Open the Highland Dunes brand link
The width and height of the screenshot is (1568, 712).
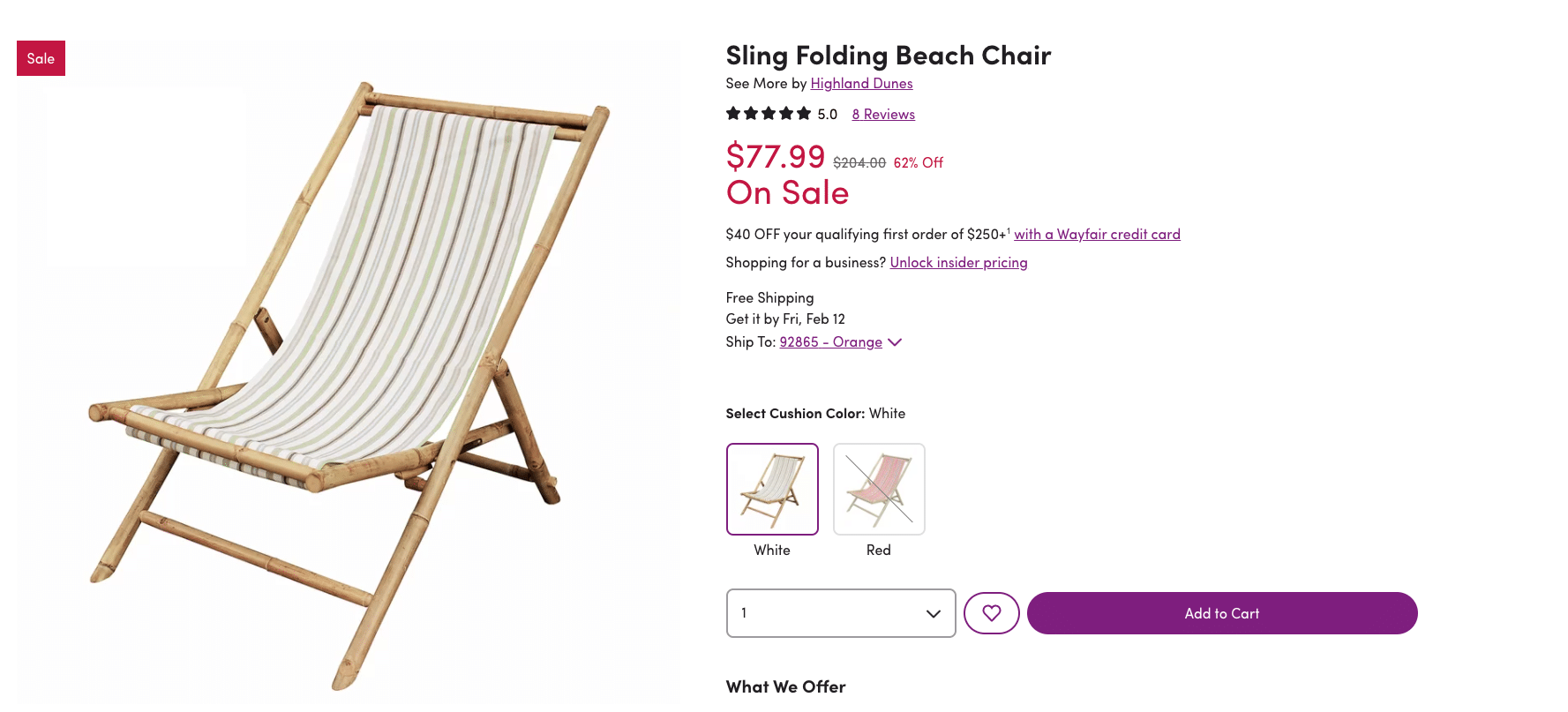(x=861, y=84)
